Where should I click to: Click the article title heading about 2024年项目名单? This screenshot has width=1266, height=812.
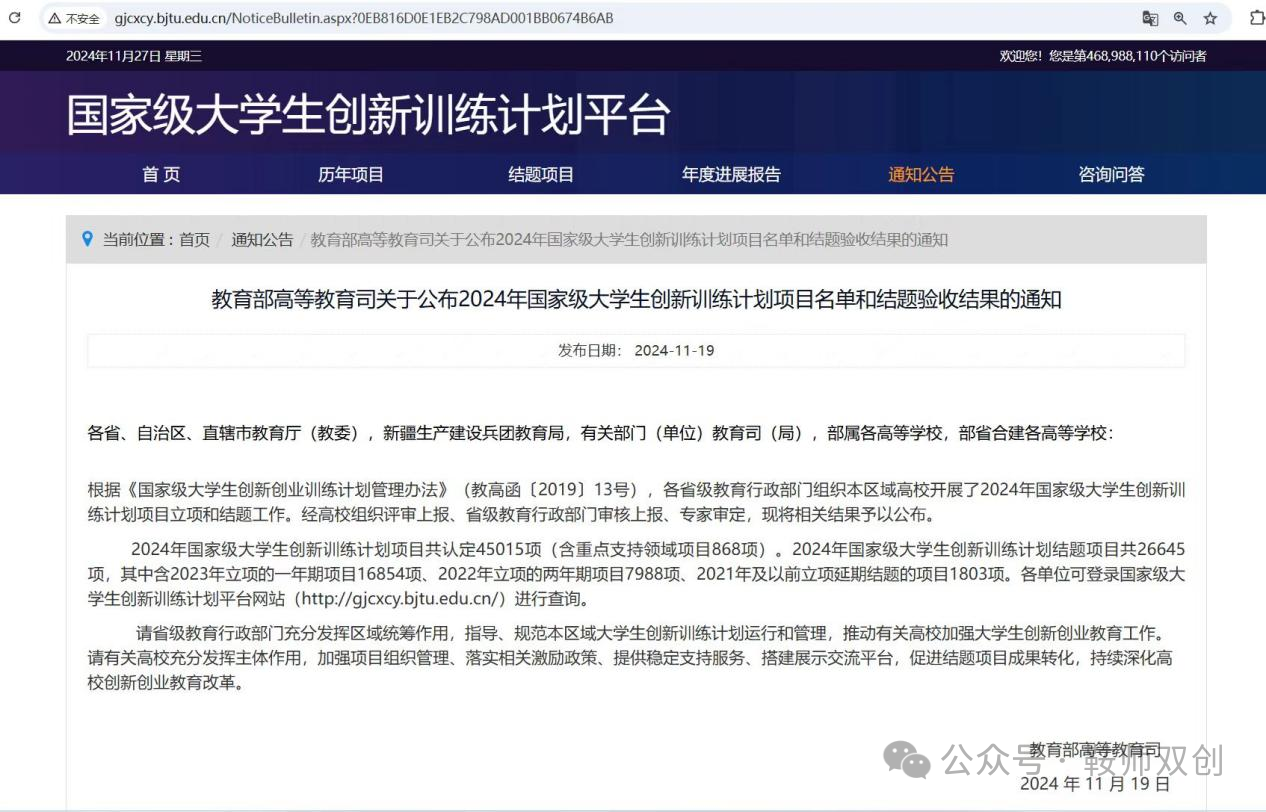tap(636, 299)
